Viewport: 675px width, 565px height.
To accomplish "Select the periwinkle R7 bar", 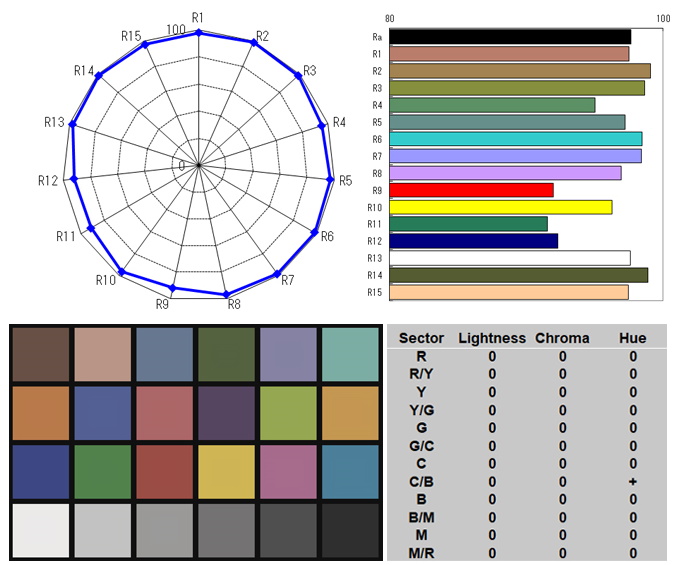I will click(515, 156).
